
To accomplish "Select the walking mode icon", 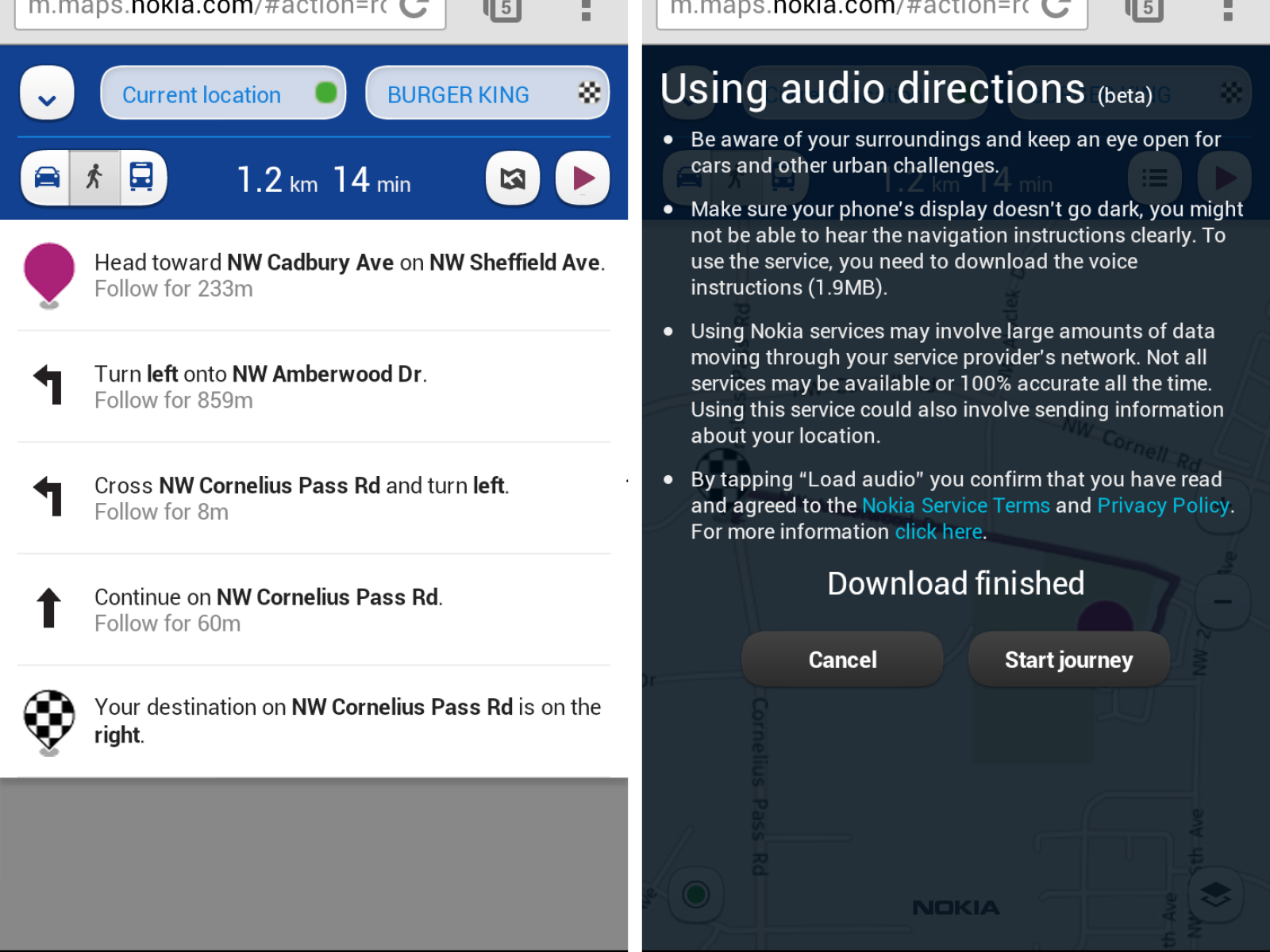I will click(94, 178).
